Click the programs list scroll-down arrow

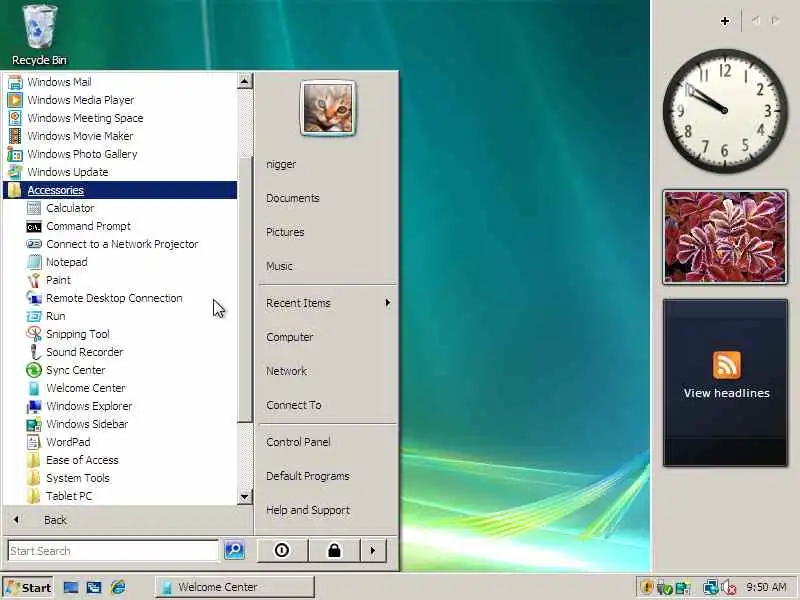(245, 496)
